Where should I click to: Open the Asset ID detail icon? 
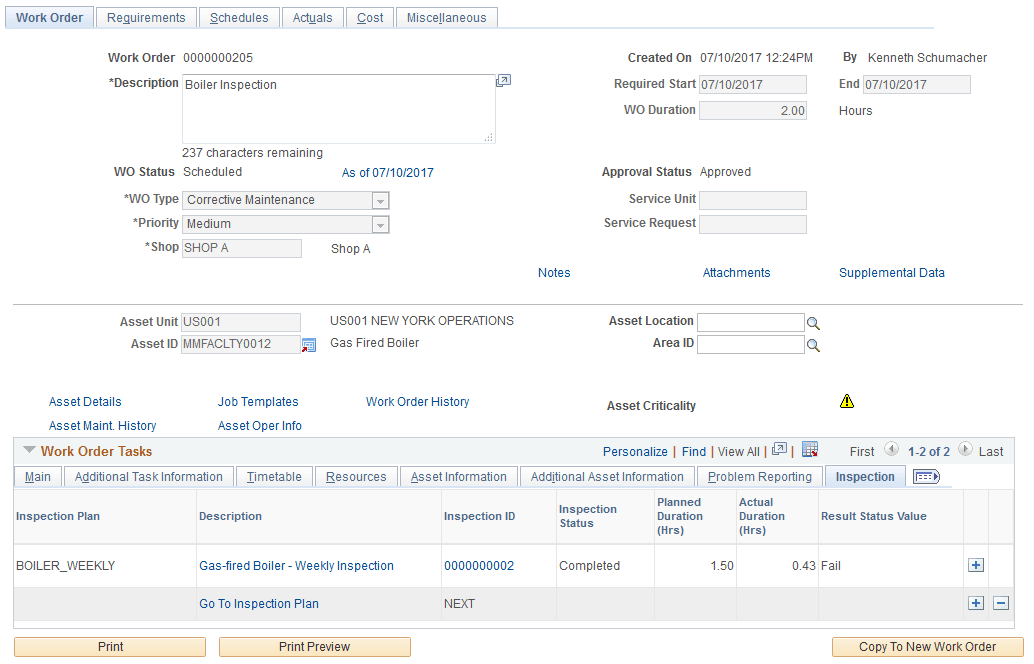(x=308, y=343)
